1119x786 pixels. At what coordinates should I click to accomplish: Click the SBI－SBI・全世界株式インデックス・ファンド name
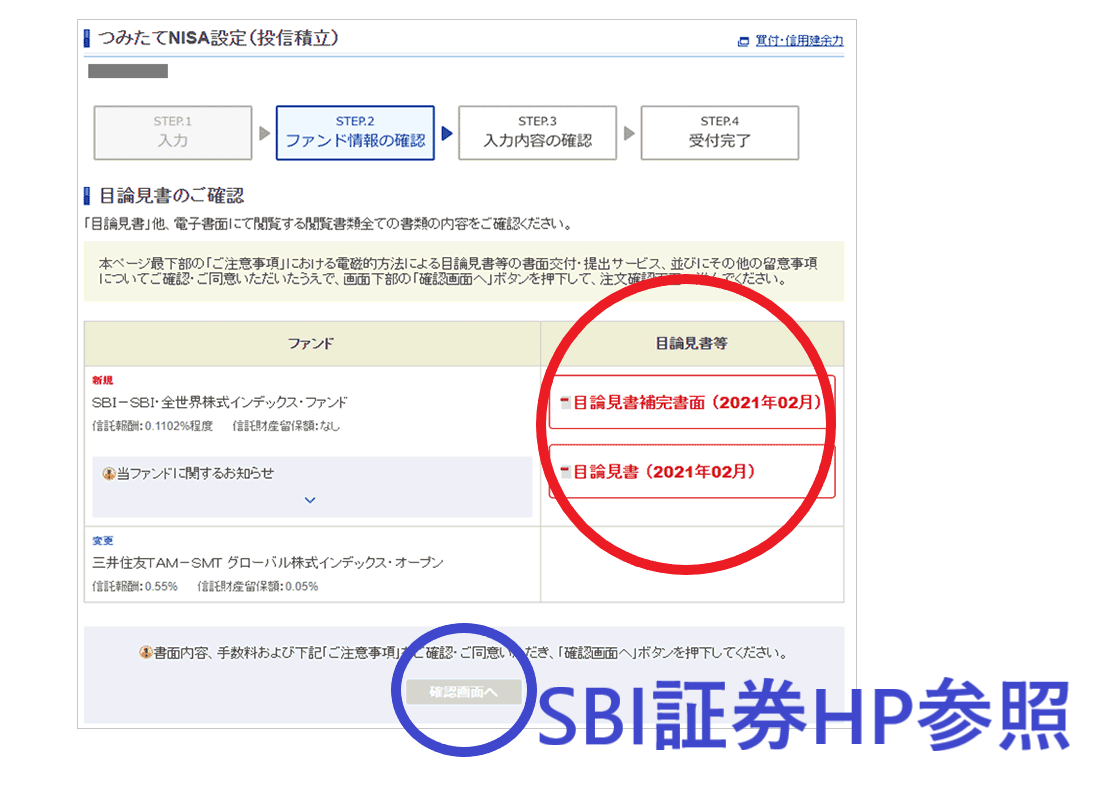[220, 403]
